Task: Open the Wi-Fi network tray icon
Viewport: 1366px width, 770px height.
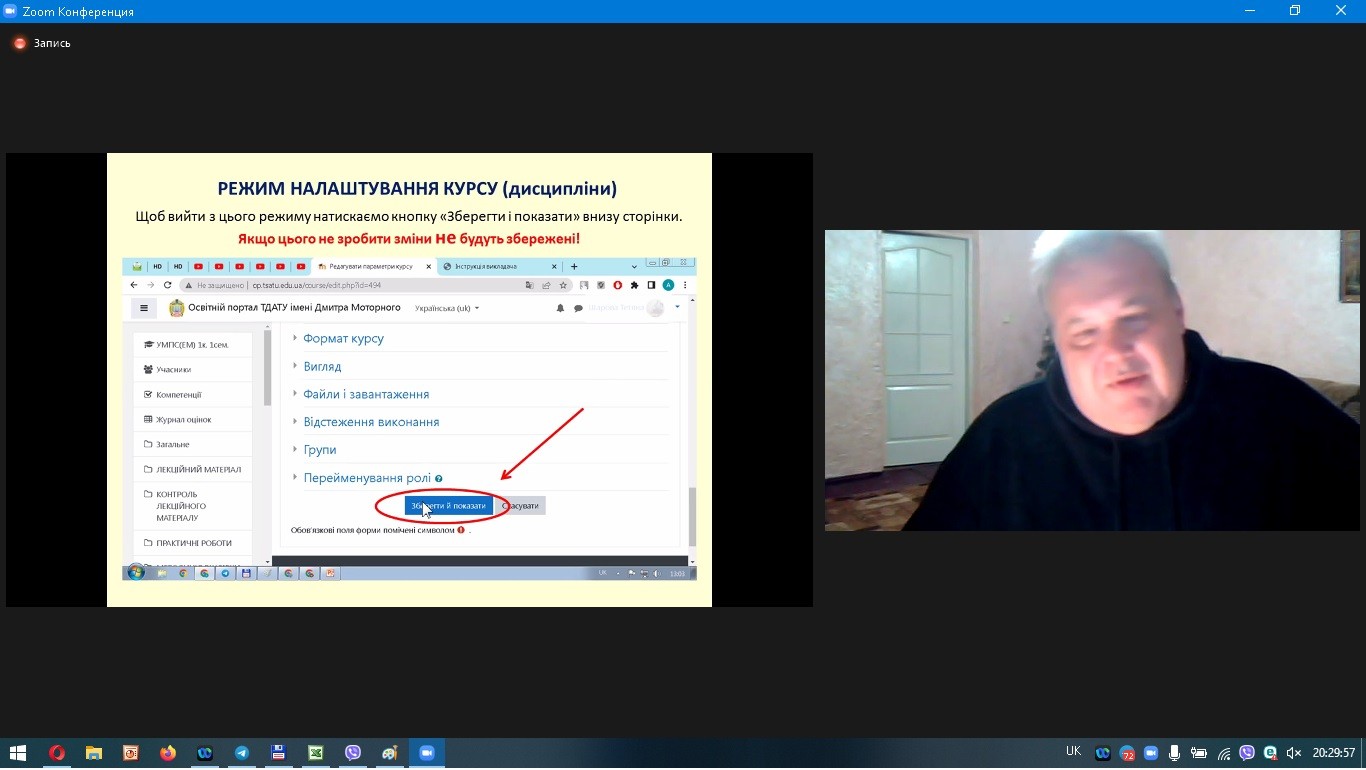Action: click(x=1223, y=753)
